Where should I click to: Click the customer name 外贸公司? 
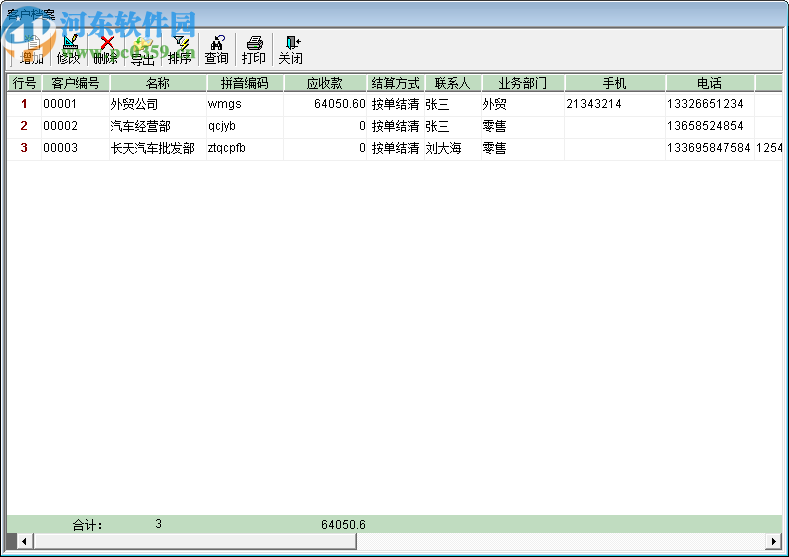[x=134, y=104]
